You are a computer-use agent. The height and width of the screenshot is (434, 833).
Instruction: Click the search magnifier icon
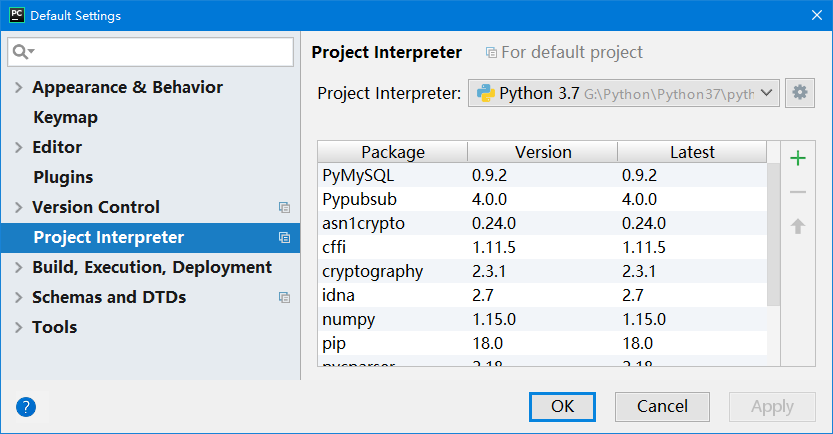pos(23,52)
